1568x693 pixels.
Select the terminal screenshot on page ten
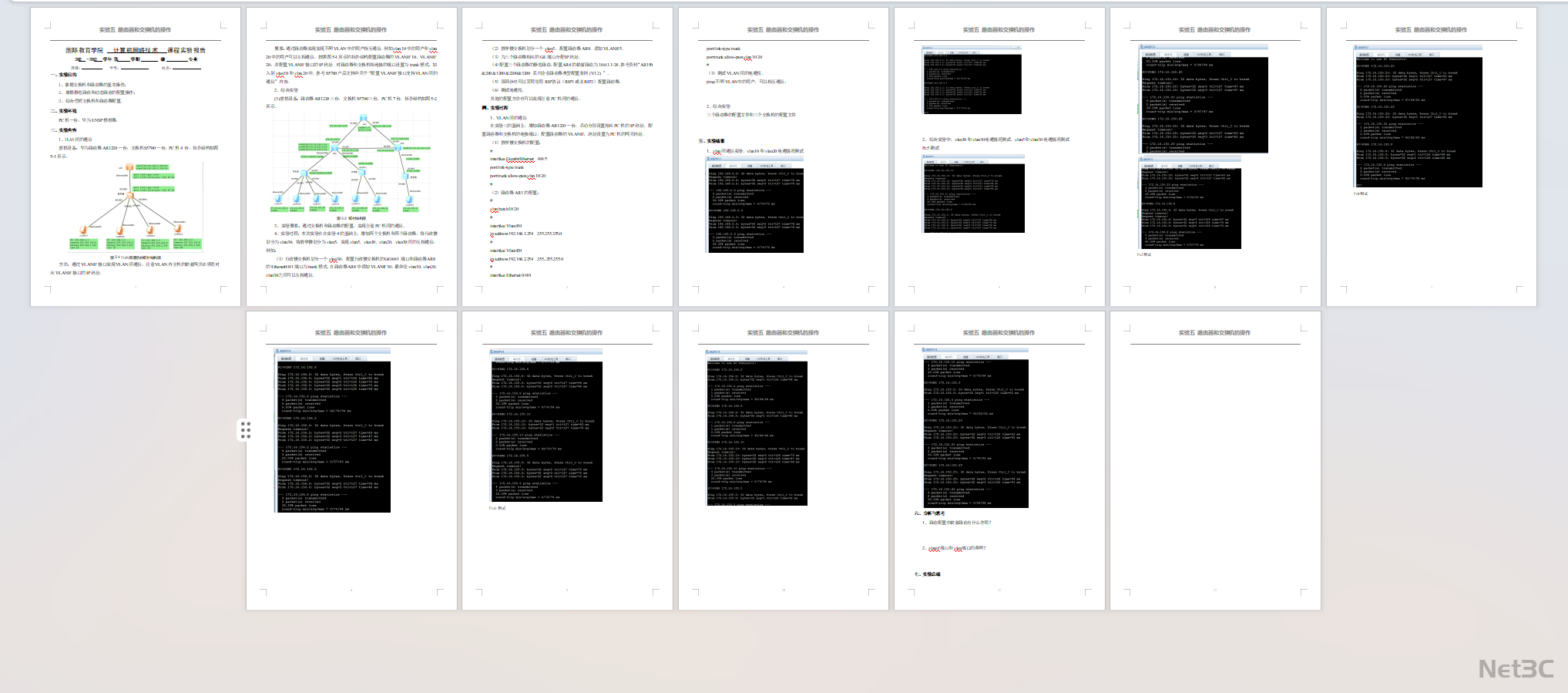757,427
